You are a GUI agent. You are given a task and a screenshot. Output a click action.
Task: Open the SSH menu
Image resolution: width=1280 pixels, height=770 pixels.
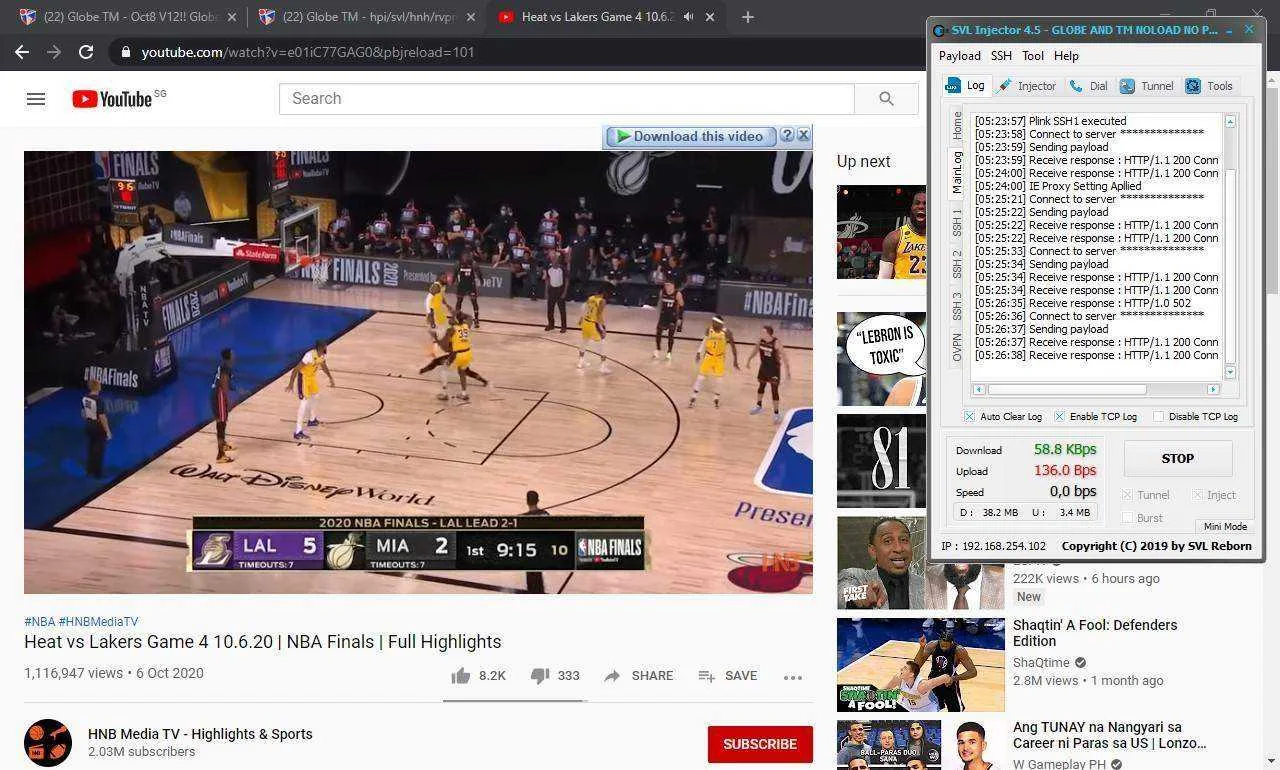[1001, 56]
